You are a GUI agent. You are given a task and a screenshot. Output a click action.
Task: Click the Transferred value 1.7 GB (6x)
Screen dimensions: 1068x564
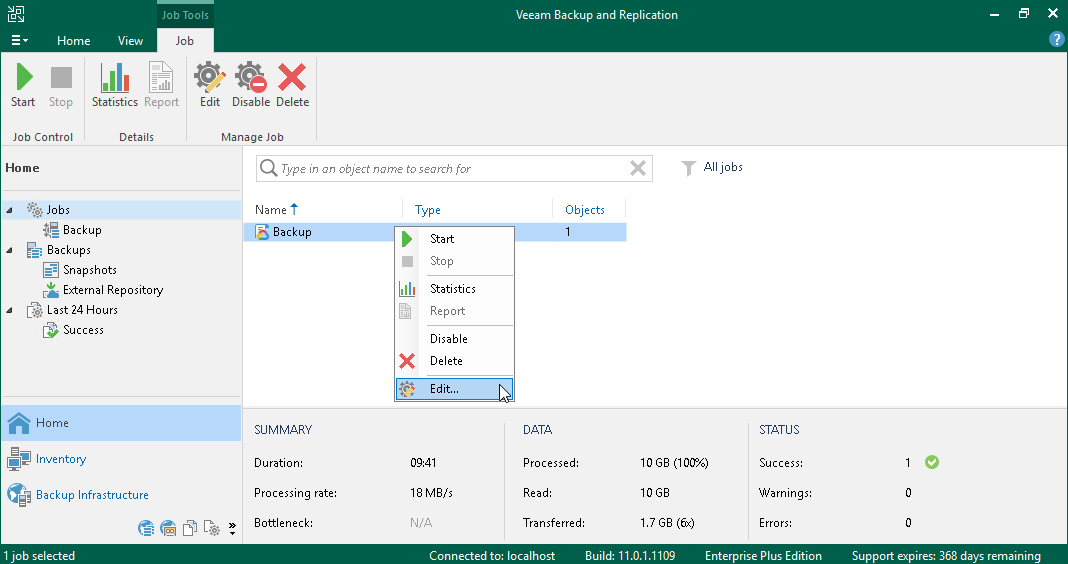[x=667, y=522]
